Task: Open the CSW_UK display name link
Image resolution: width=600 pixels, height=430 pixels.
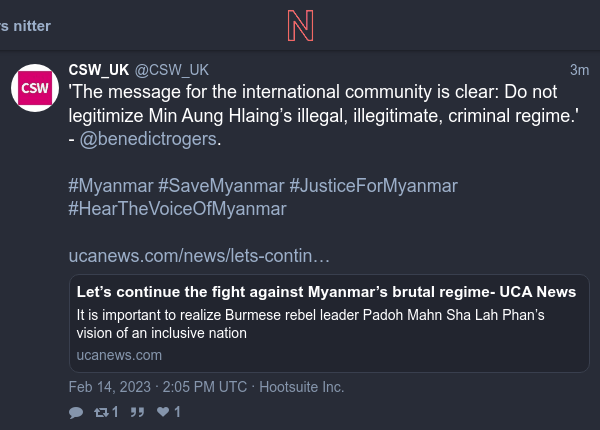Action: coord(99,69)
